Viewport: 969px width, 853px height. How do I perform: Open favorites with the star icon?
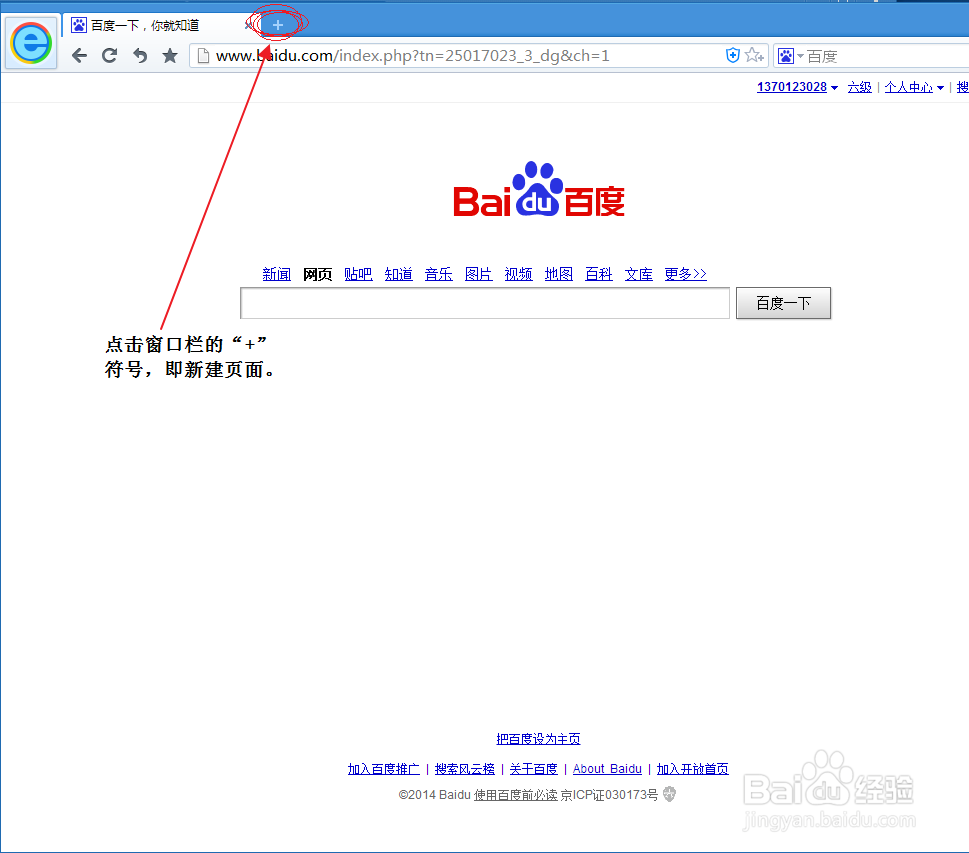coord(170,56)
